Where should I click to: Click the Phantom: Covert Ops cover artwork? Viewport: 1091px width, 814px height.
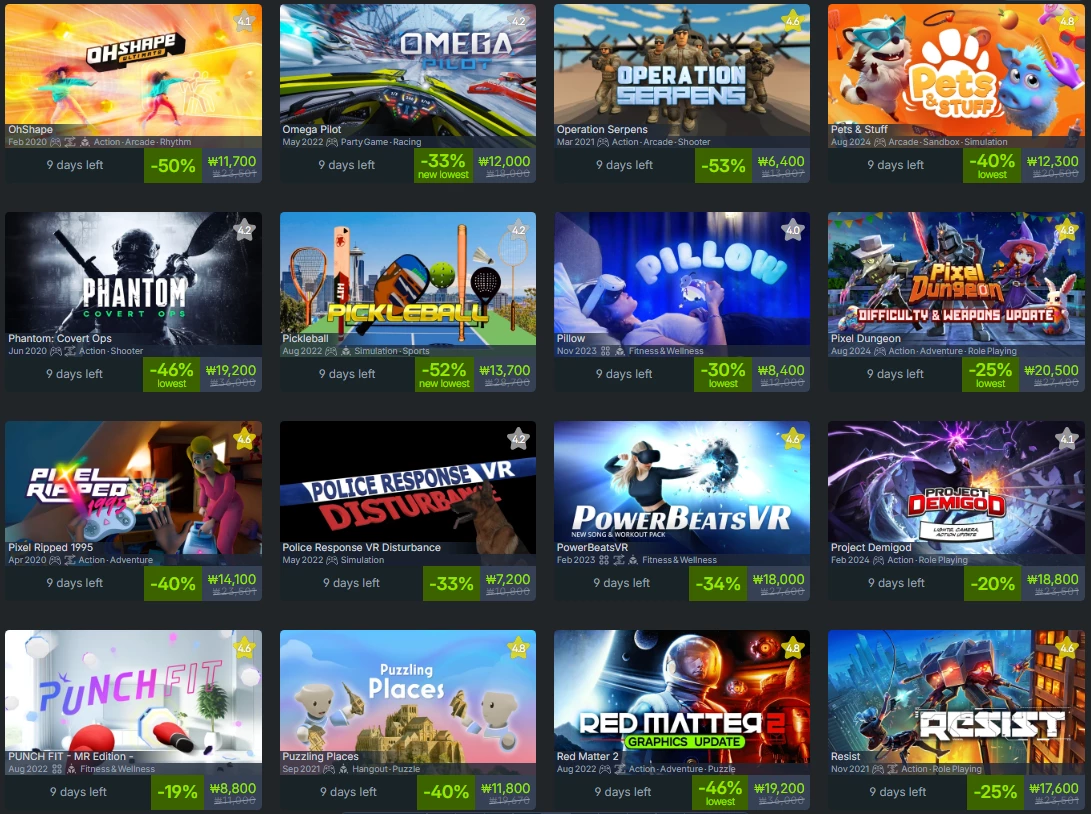tap(134, 279)
